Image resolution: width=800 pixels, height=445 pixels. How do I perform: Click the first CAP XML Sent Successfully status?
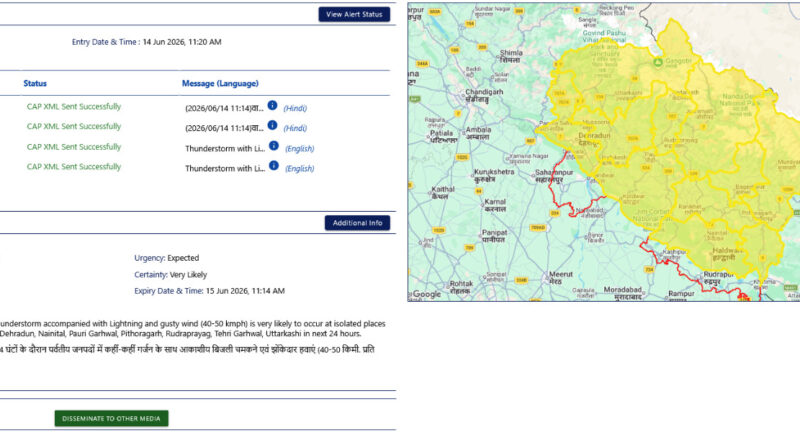point(74,106)
